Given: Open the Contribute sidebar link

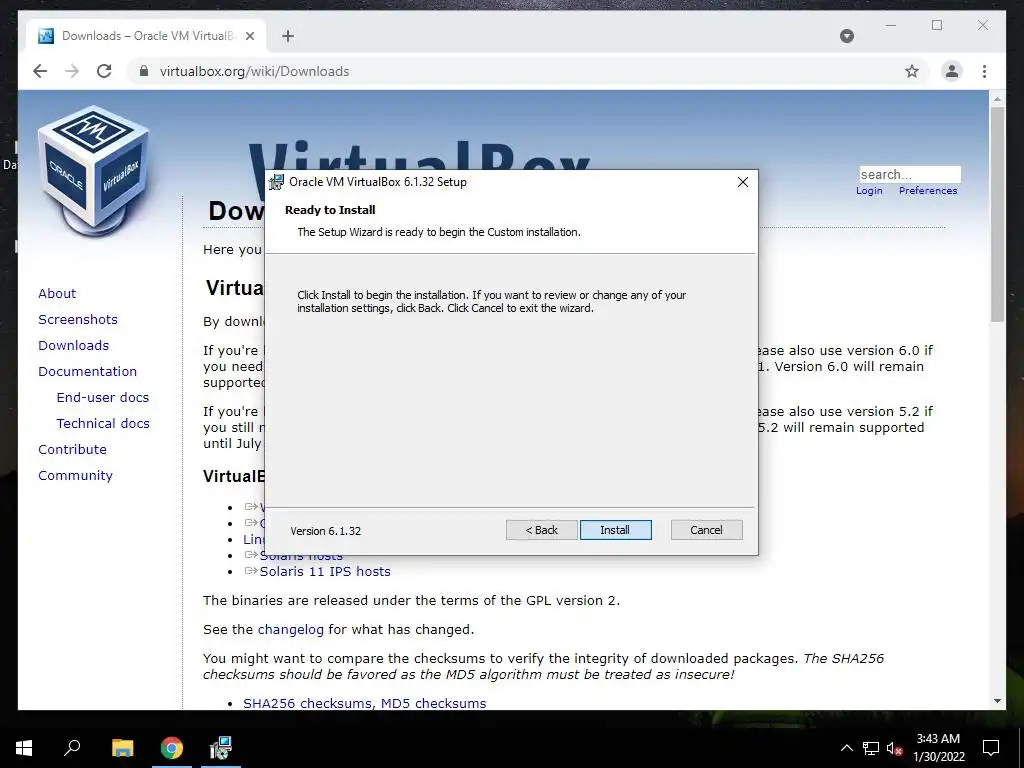Looking at the screenshot, I should (72, 449).
